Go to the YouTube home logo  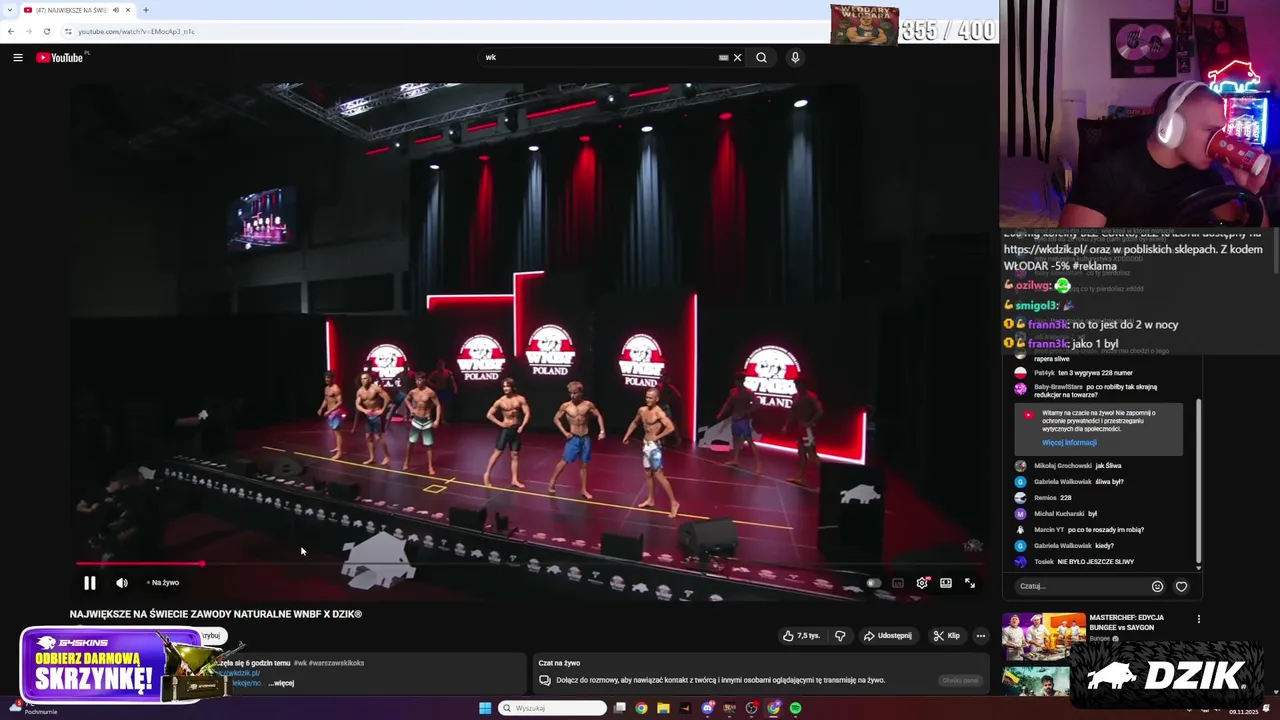(62, 58)
